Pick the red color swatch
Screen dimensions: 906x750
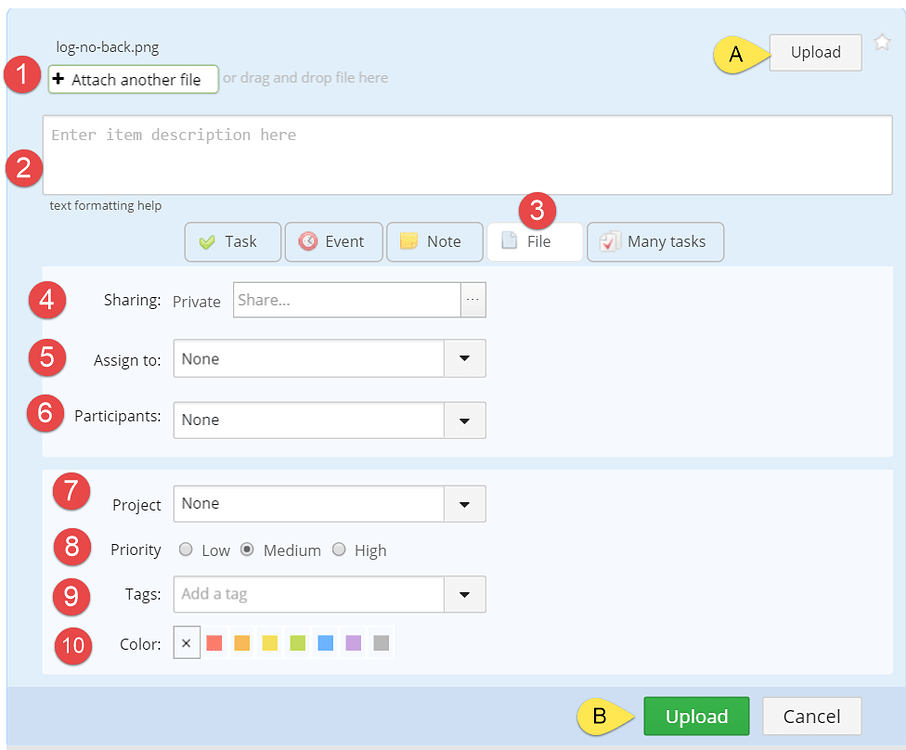click(214, 642)
